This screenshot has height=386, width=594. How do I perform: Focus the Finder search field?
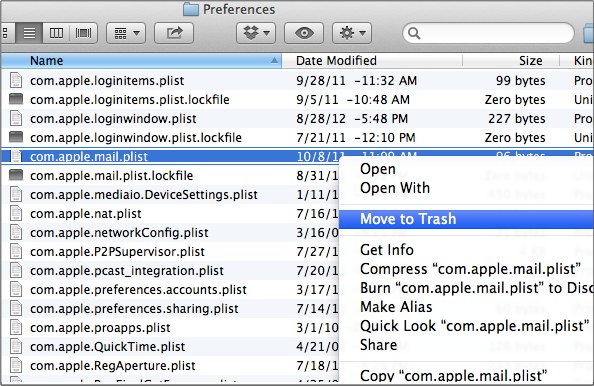(488, 33)
